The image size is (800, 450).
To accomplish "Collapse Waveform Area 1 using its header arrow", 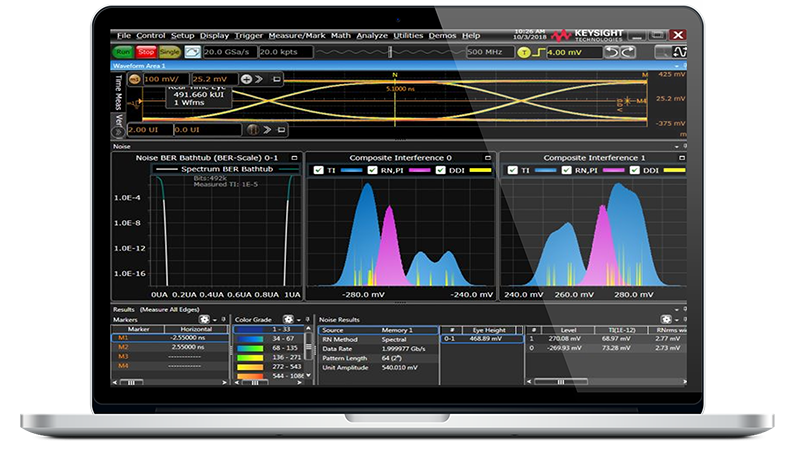I will 677,66.
